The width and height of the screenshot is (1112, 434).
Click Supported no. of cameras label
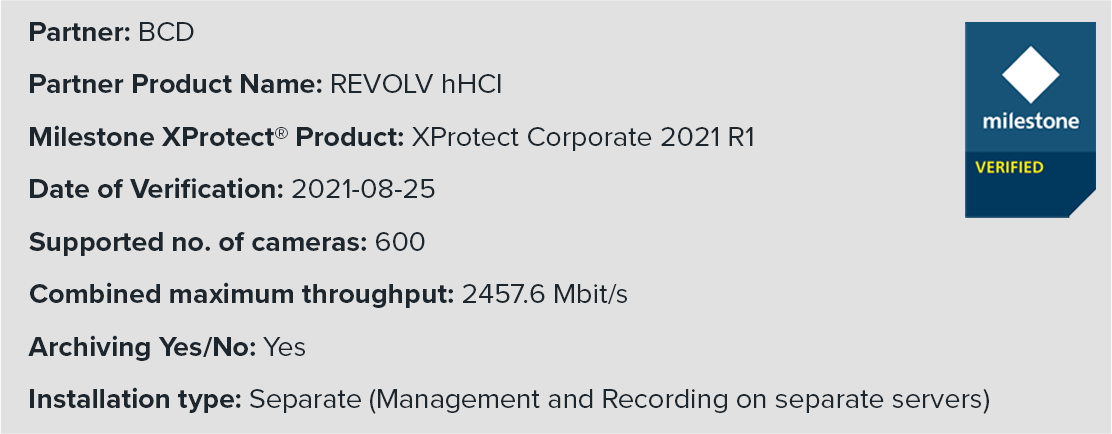(198, 242)
